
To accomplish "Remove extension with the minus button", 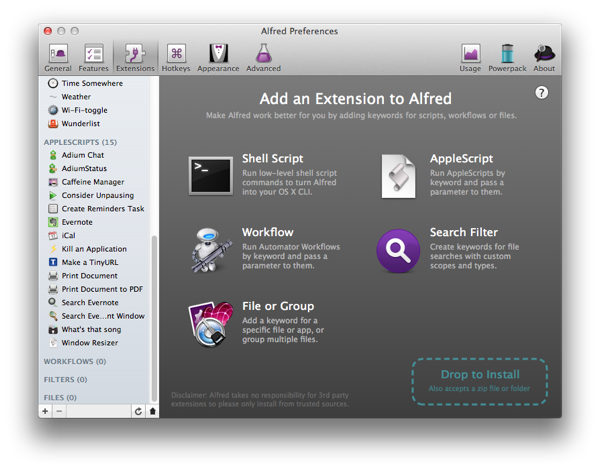I will pyautogui.click(x=59, y=411).
